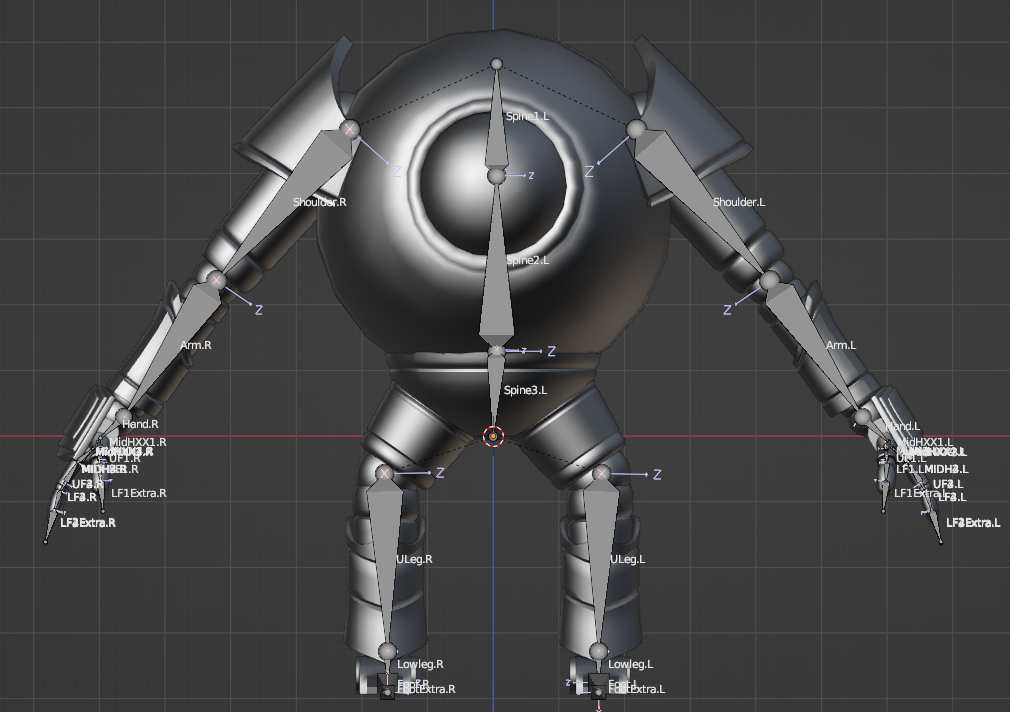Click the Hand.L bone label

coord(902,426)
